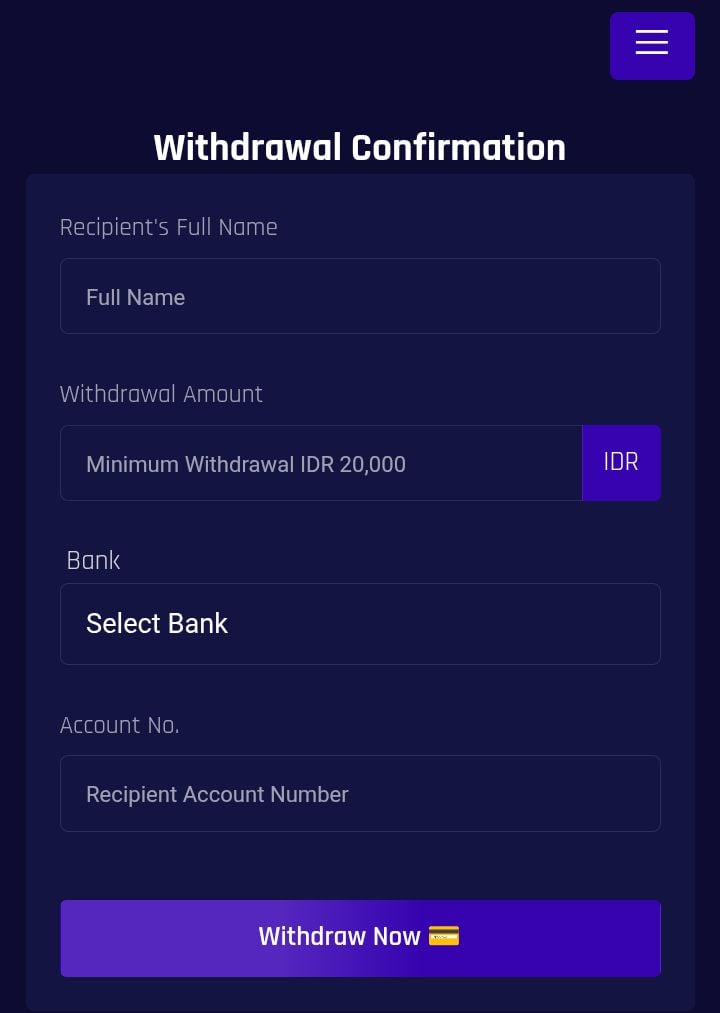Click the three-line menu icon
The height and width of the screenshot is (1013, 720).
tap(652, 42)
